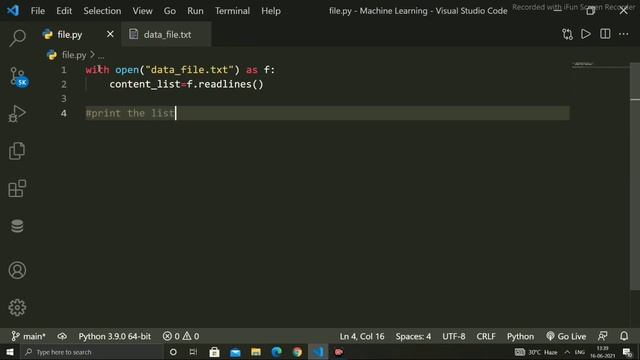640x360 pixels.
Task: Click the VS Code logo icon
Action: (x=13, y=10)
